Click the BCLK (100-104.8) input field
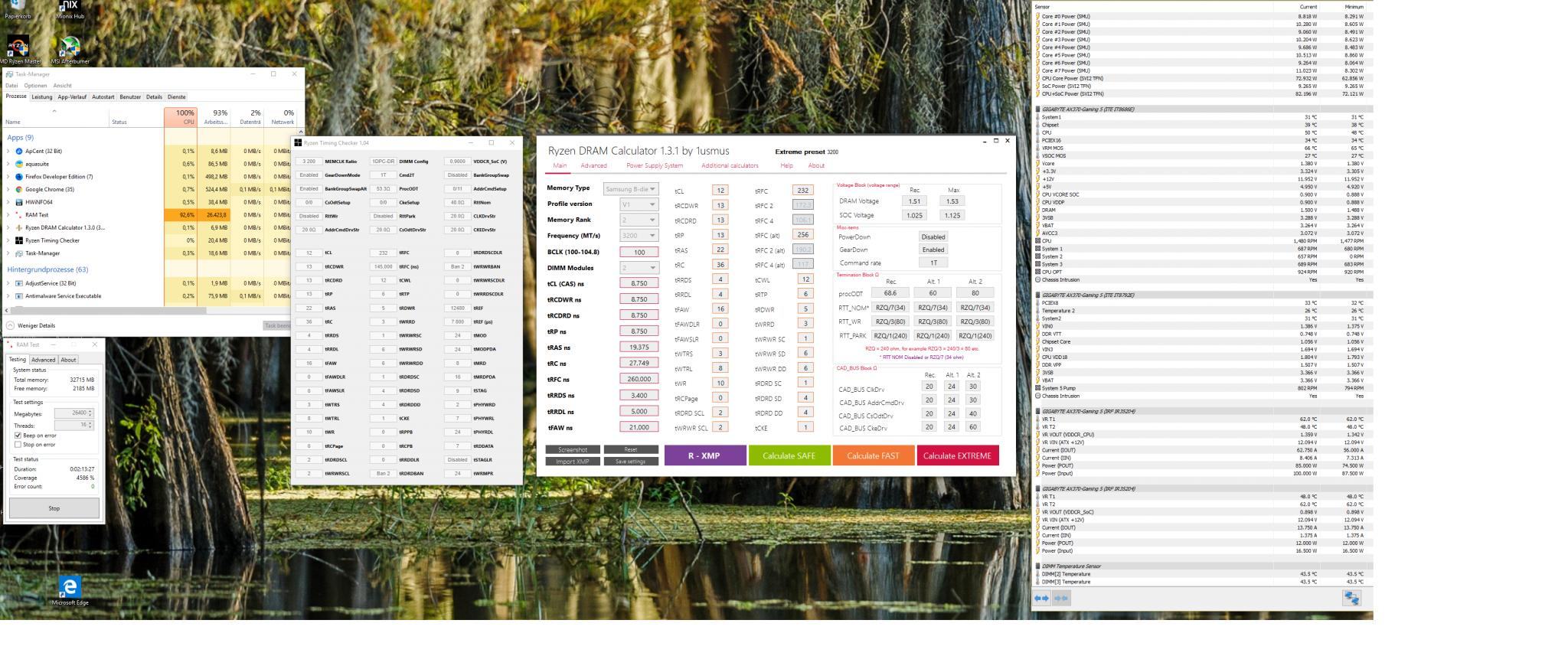1568x656 pixels. (x=639, y=252)
